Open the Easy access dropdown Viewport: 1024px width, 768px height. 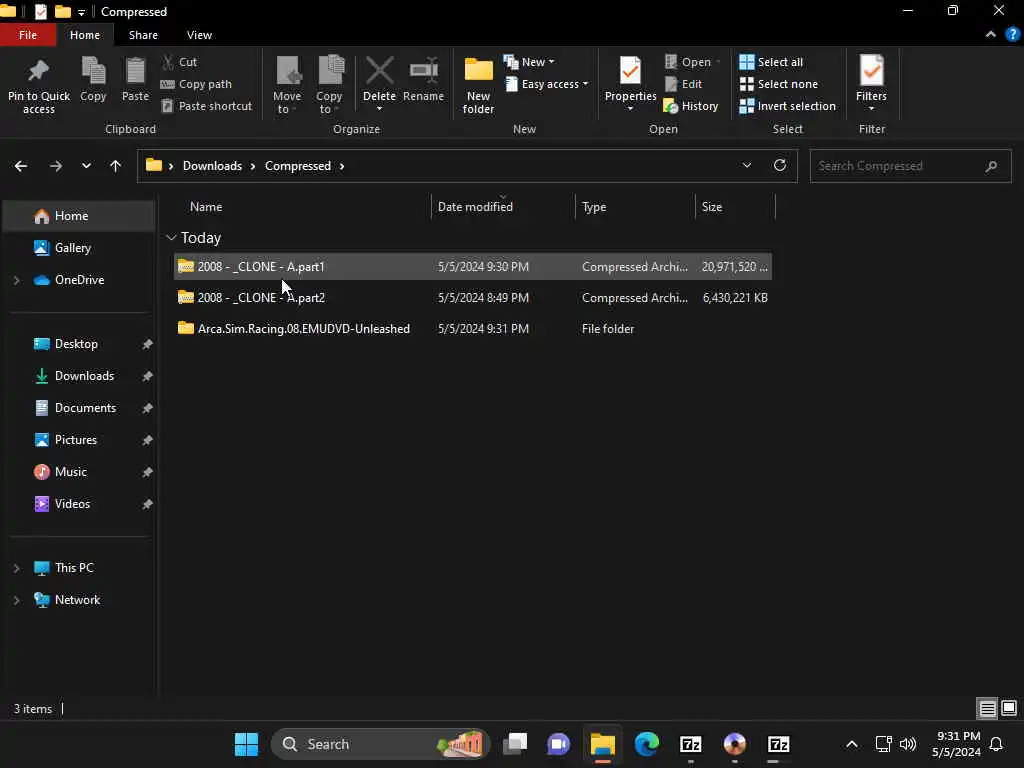[547, 84]
